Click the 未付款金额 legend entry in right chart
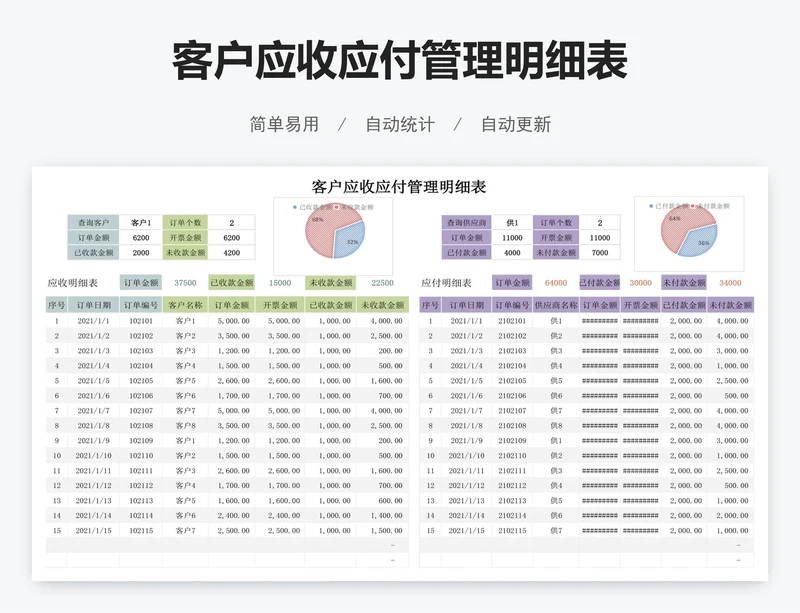Screen dimensions: 800x613 click(710, 206)
